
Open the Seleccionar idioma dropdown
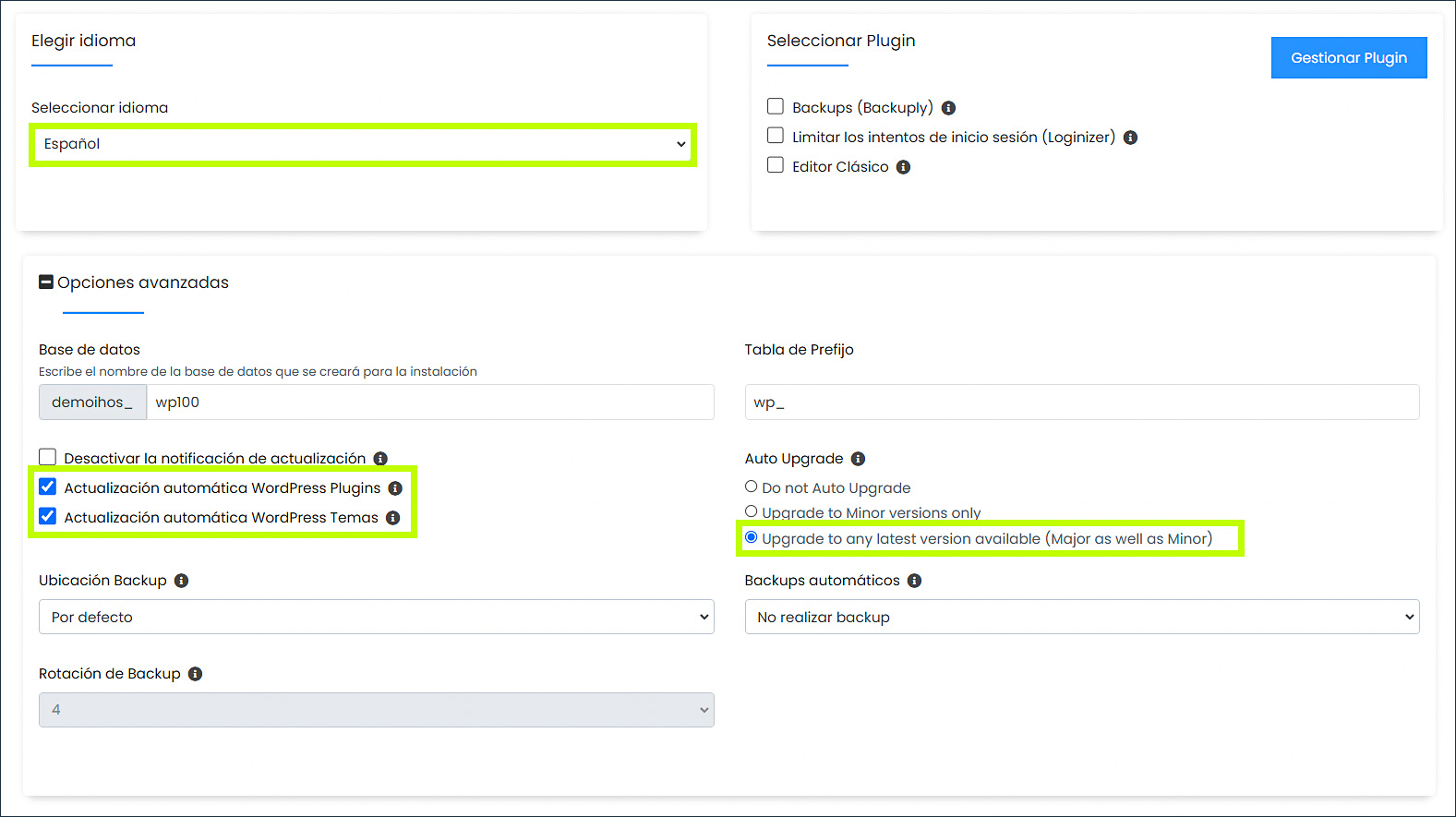click(x=363, y=144)
